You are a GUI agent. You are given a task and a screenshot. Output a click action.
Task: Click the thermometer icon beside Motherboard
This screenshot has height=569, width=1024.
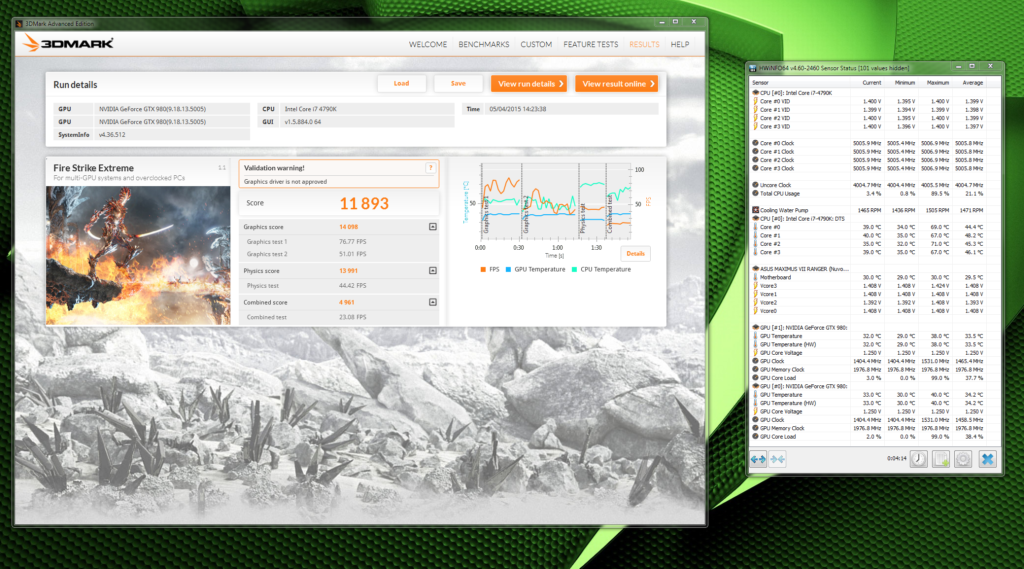pyautogui.click(x=756, y=277)
